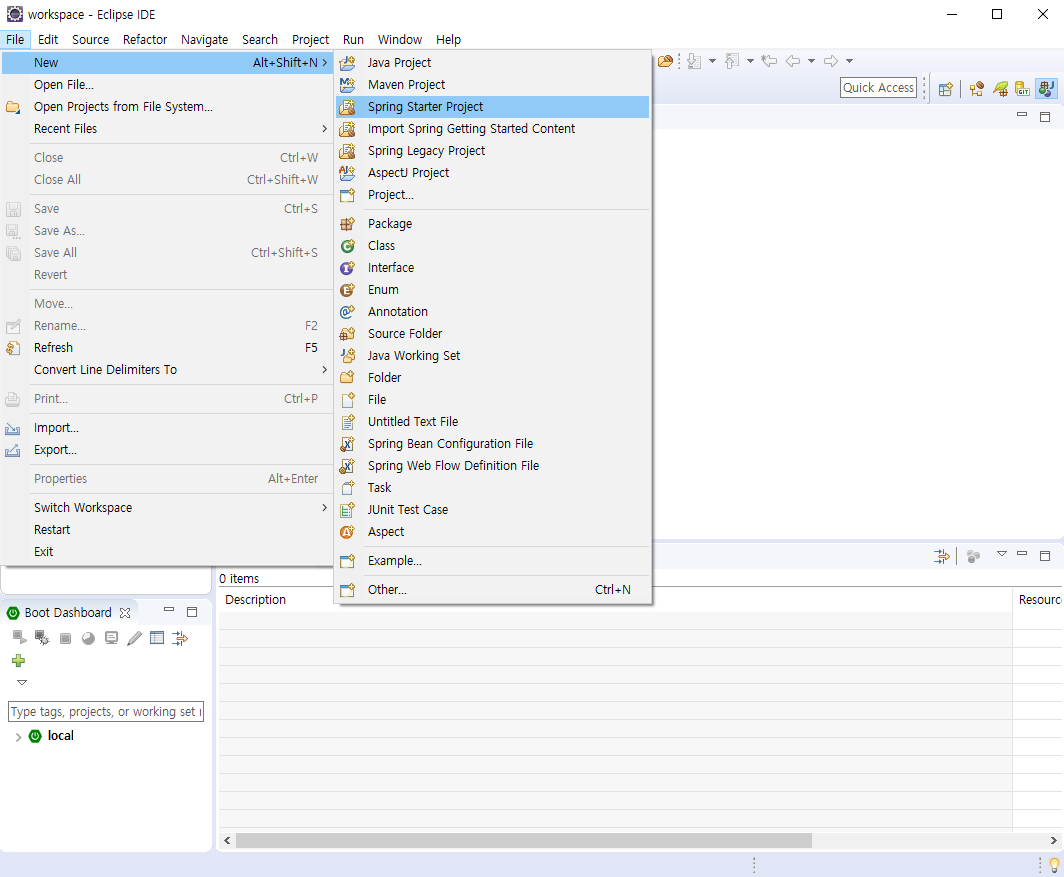
Task: Minimize the editor area
Action: [x=1022, y=115]
